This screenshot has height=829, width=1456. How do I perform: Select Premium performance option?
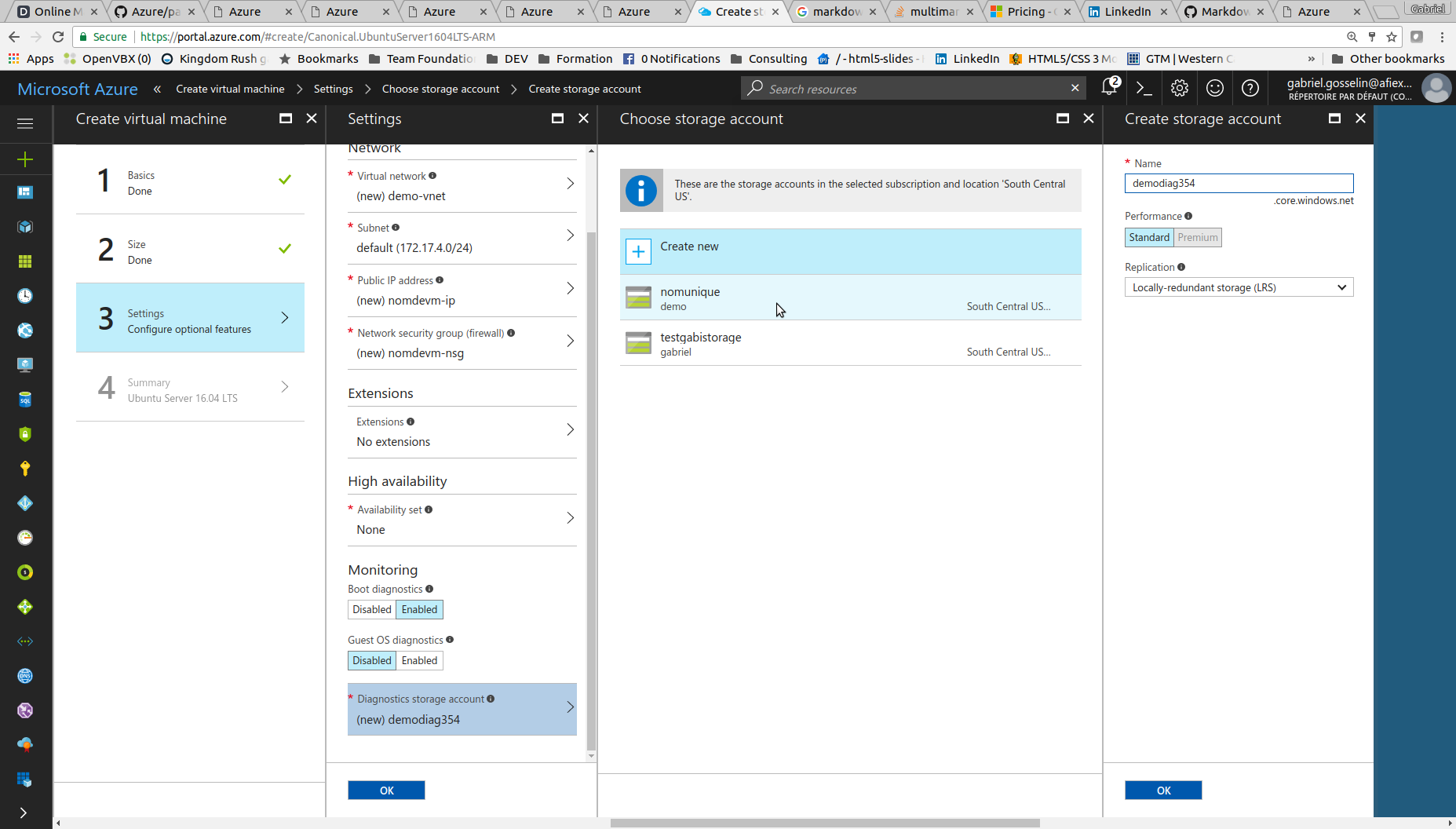1197,238
